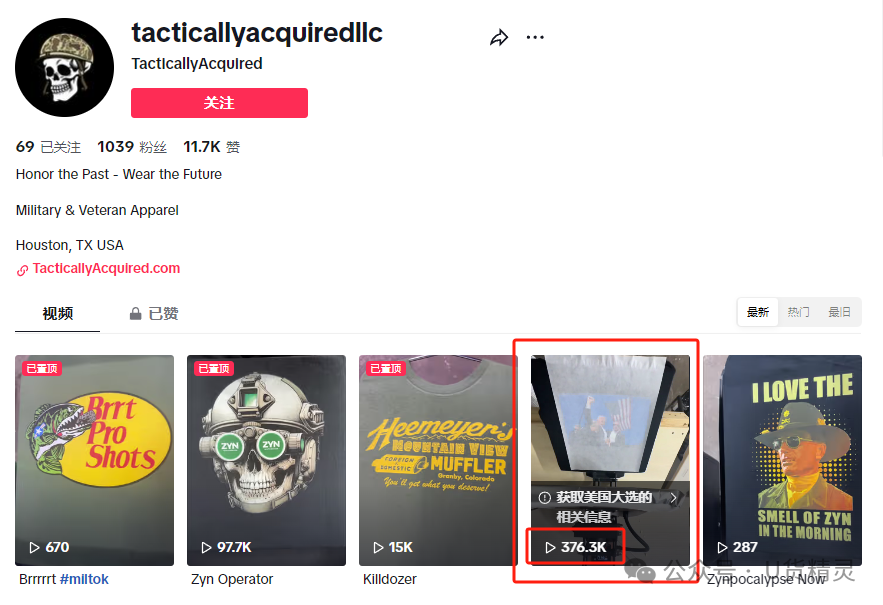The height and width of the screenshot is (605, 883).
Task: Switch to the 已赞 tab
Action: (154, 314)
